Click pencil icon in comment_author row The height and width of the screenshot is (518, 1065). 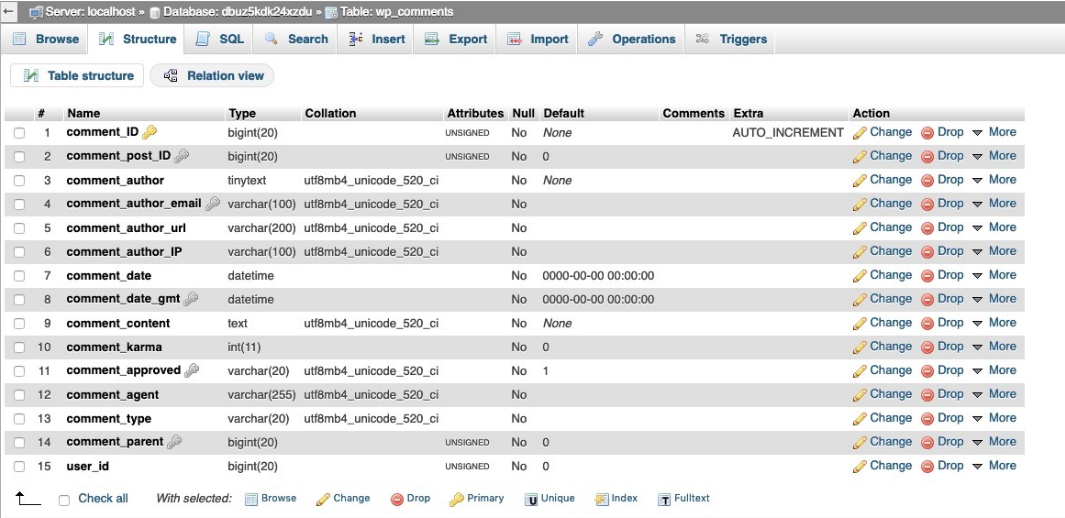click(860, 181)
